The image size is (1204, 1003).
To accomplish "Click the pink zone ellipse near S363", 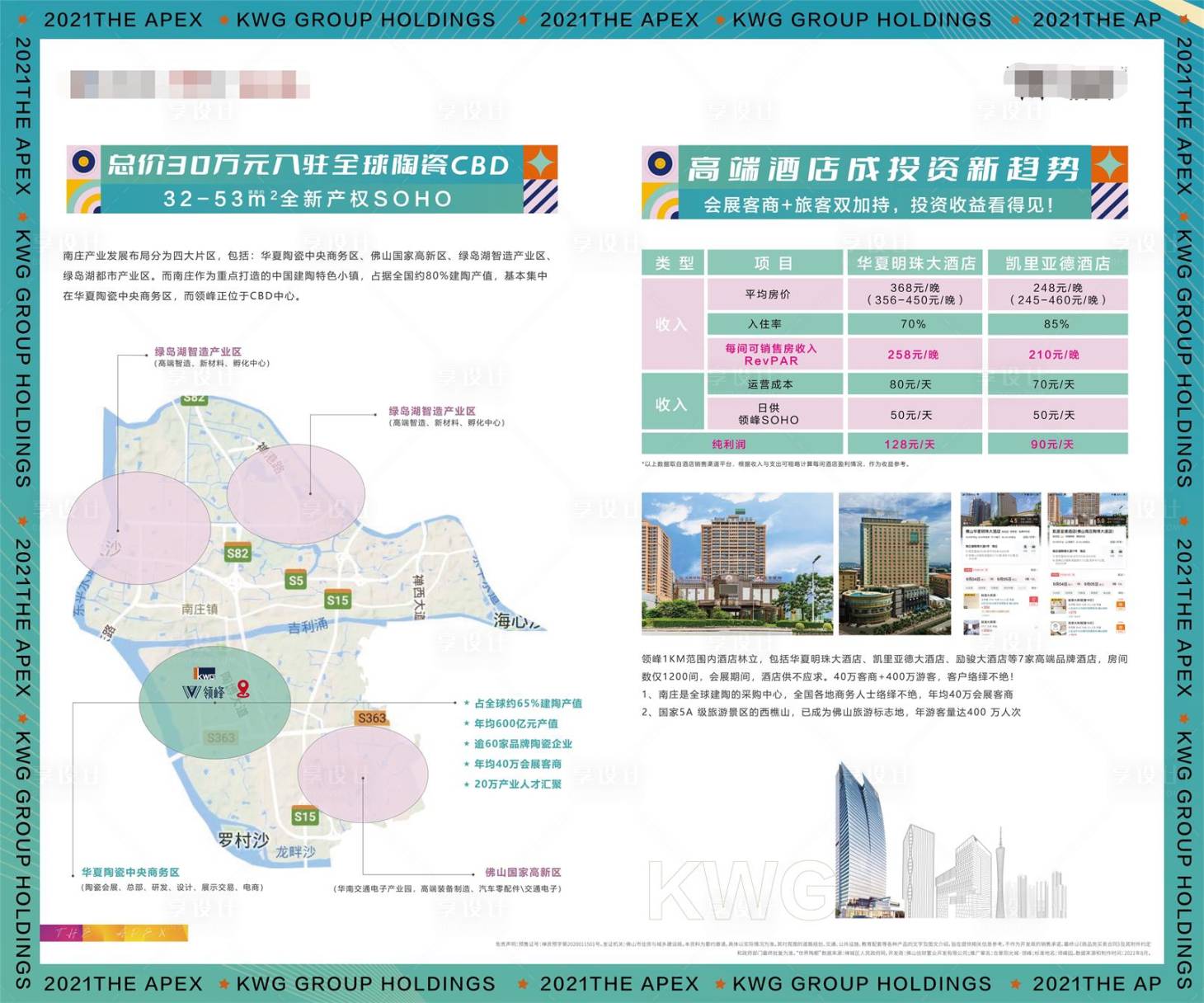I will click(363, 774).
